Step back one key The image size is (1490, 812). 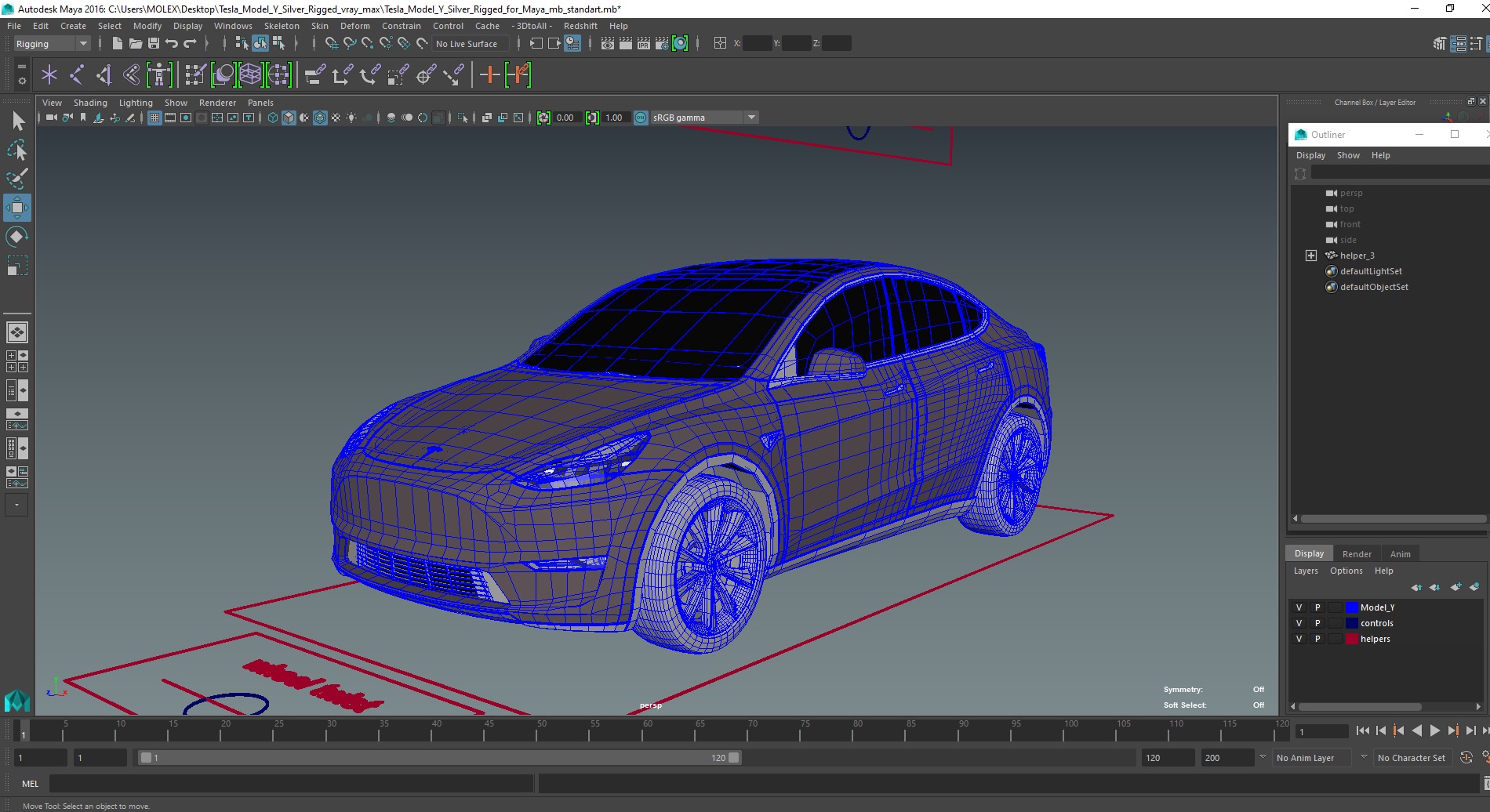tap(1398, 730)
